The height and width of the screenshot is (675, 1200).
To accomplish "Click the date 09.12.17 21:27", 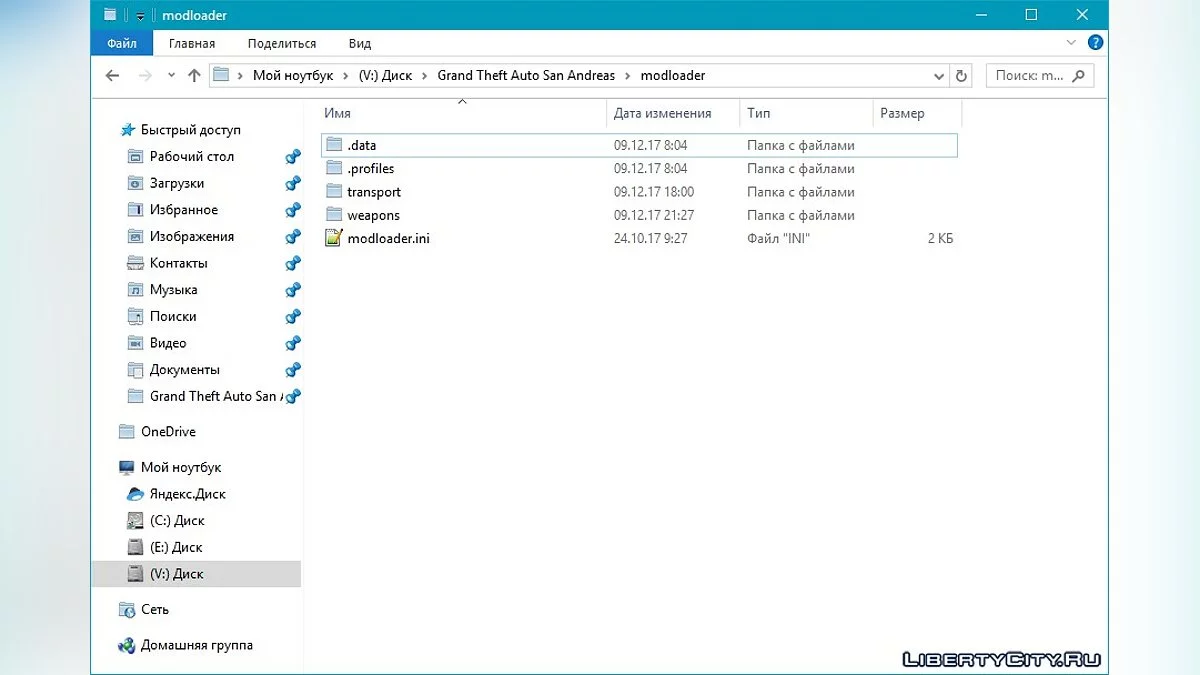I will point(654,215).
